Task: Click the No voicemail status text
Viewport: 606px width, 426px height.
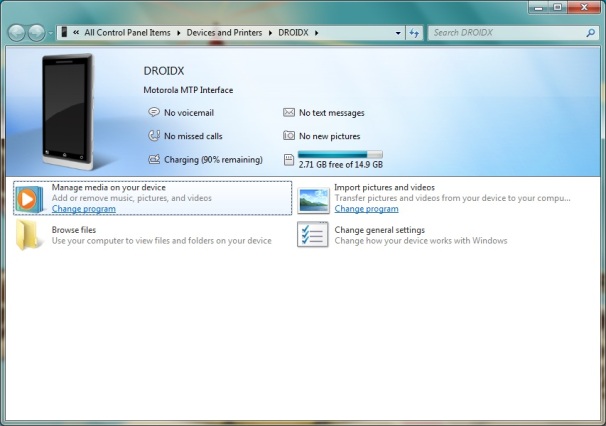Action: pos(189,113)
